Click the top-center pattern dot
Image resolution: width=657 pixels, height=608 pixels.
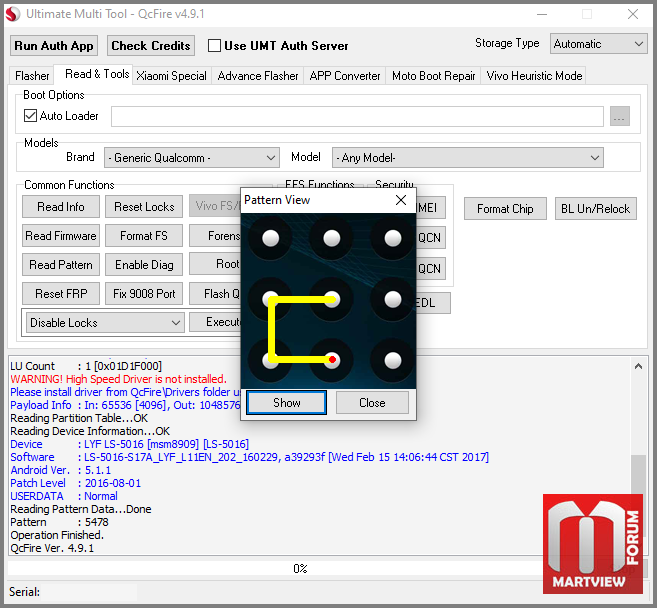pos(332,238)
